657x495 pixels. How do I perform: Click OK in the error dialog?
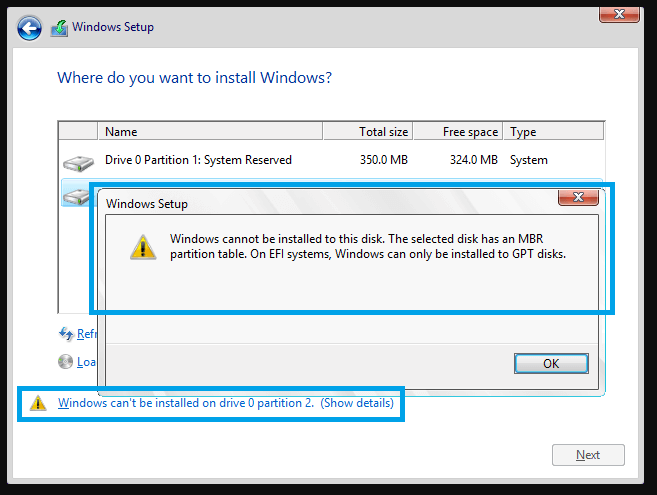tap(551, 363)
